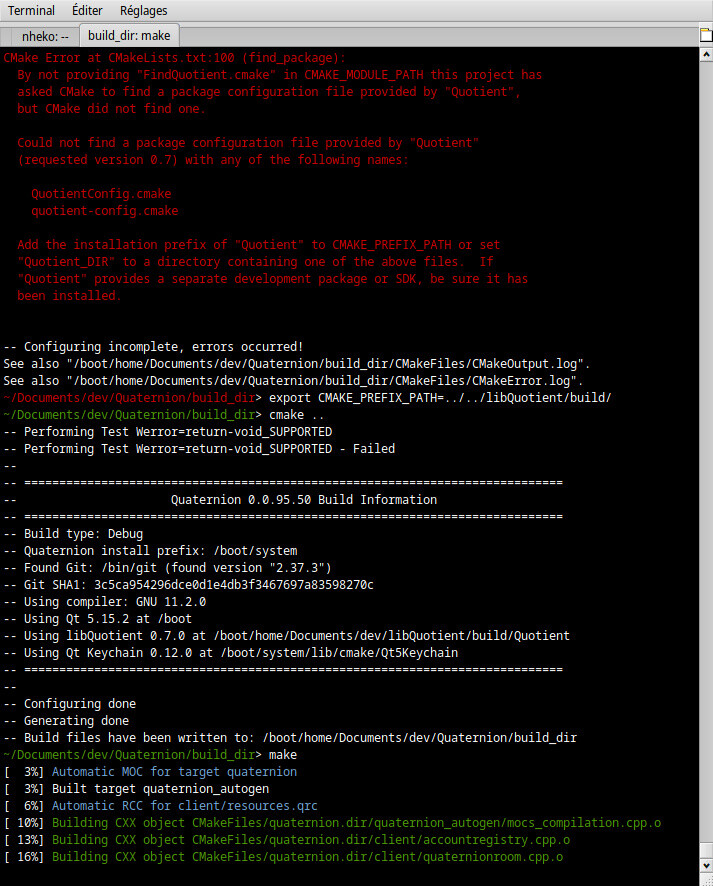Click the Quaternion Build Information heading
This screenshot has height=886, width=713.
pos(303,499)
